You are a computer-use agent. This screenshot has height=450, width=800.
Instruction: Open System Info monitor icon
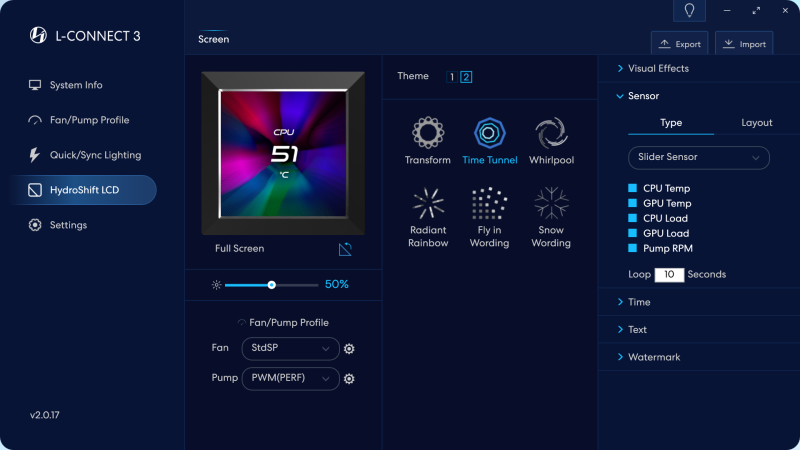[x=35, y=85]
